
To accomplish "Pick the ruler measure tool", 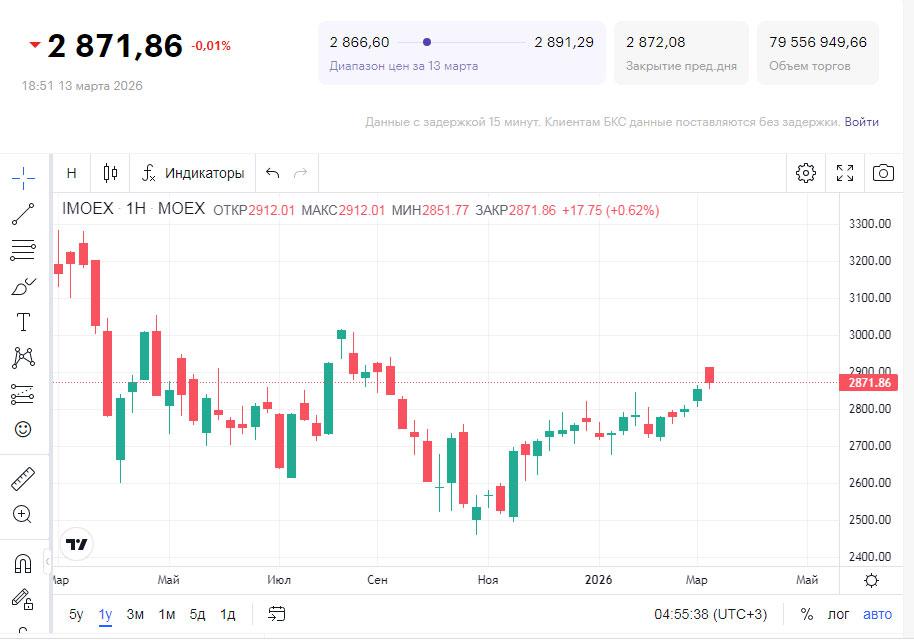I will tap(23, 479).
